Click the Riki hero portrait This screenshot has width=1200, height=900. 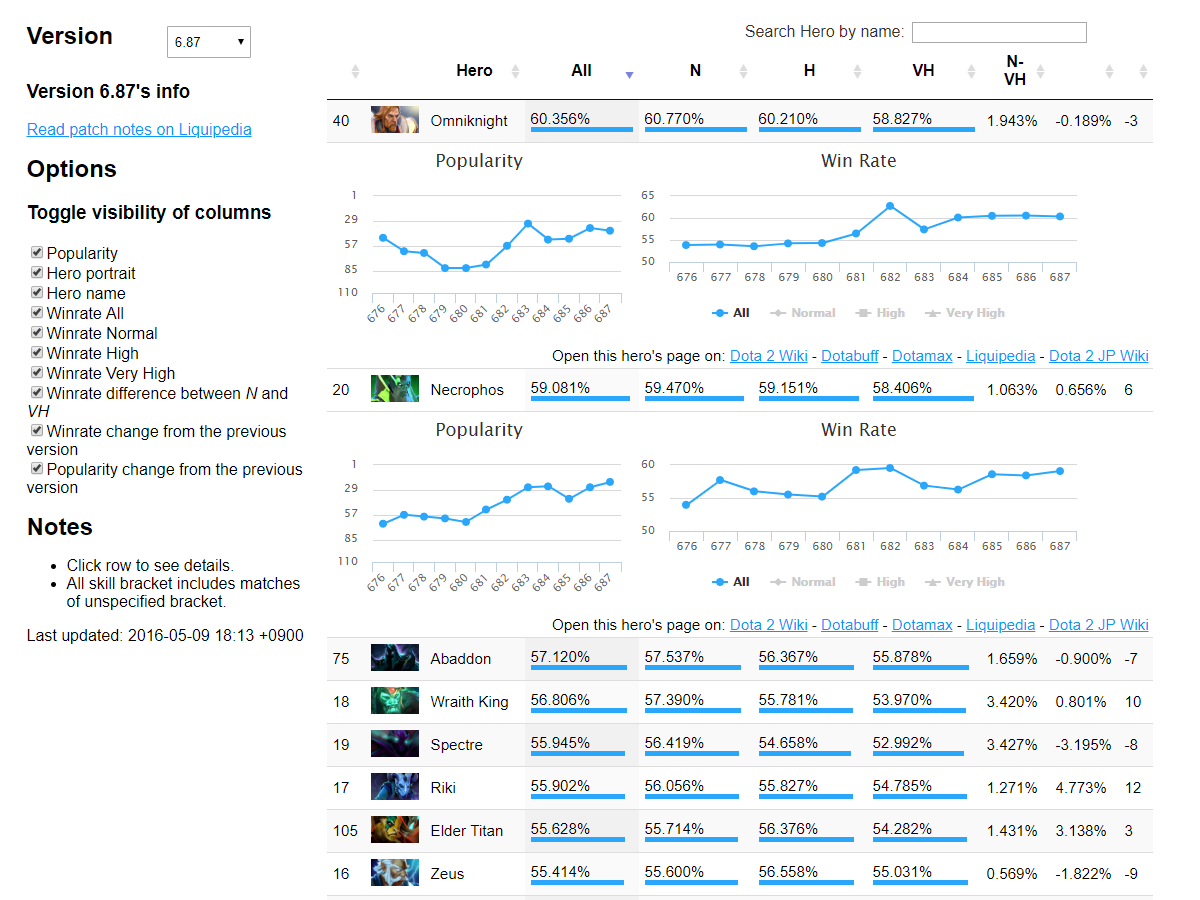[394, 788]
